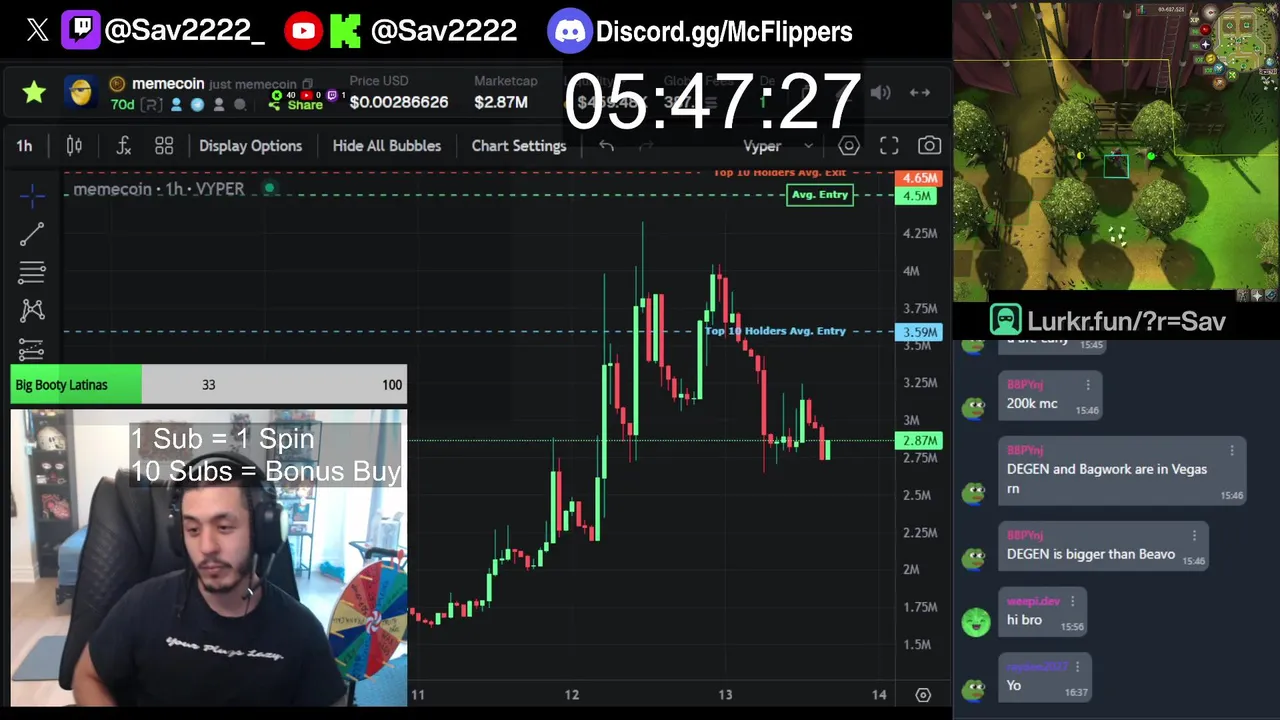Click the YouTube logo icon
The image size is (1280, 720).
[303, 31]
